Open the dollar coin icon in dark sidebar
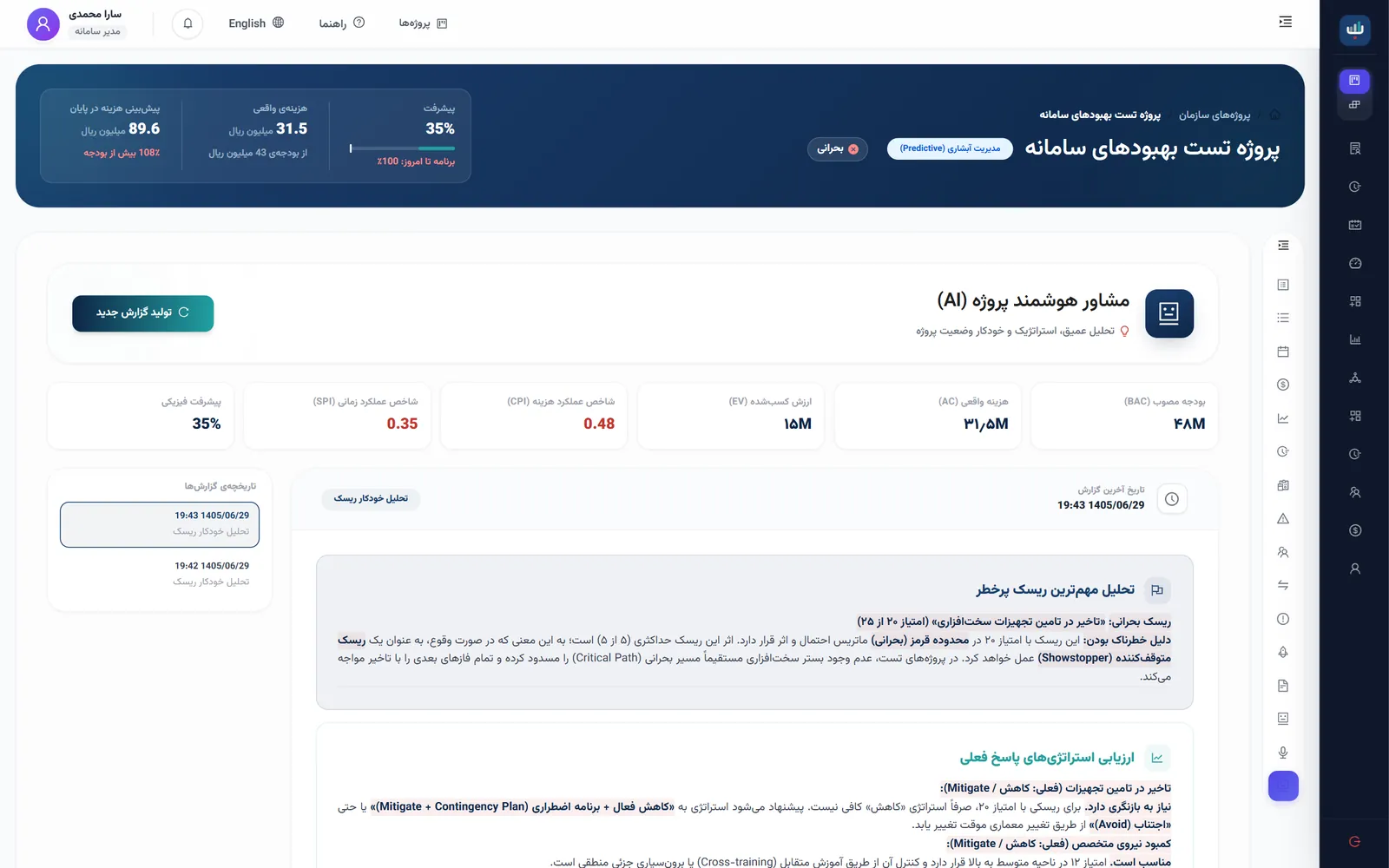The image size is (1389, 868). tap(1355, 530)
